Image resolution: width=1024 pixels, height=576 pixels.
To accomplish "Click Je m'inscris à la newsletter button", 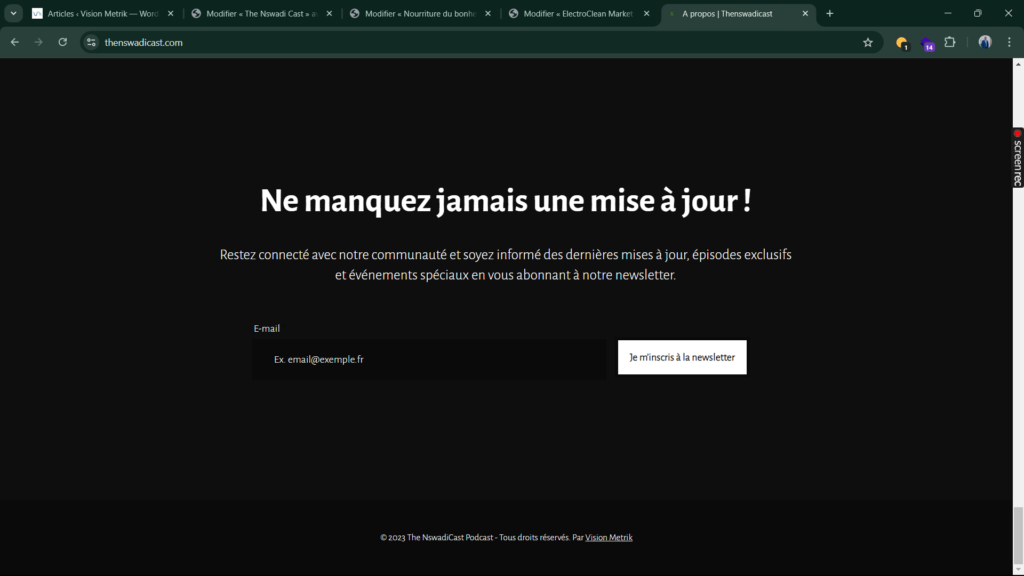I will (682, 357).
